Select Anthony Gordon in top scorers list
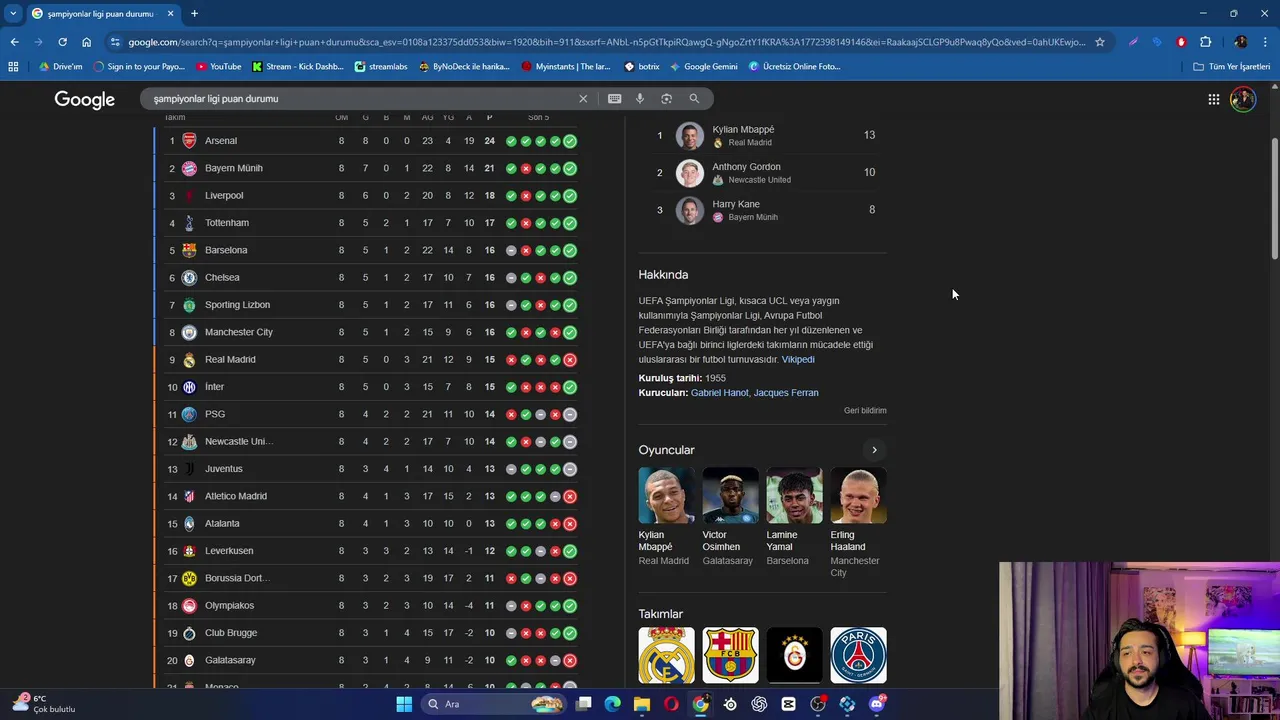Image resolution: width=1280 pixels, height=720 pixels. pos(762,173)
